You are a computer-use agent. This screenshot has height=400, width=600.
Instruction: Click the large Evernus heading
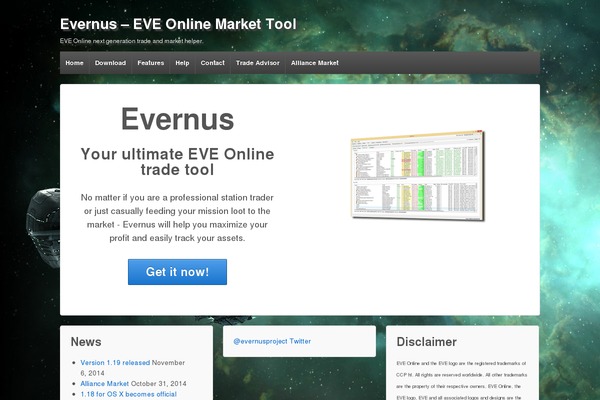[177, 119]
